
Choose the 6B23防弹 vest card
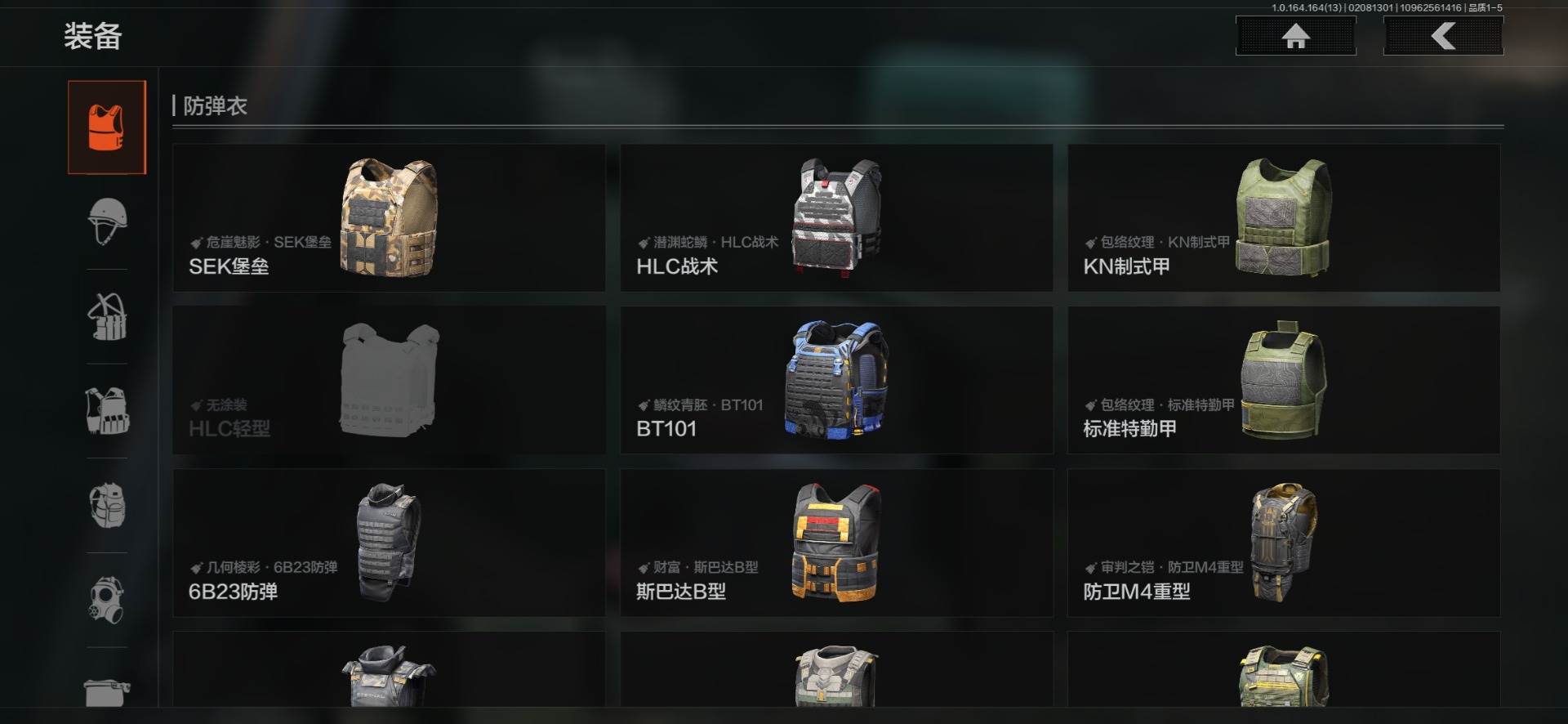pyautogui.click(x=389, y=543)
